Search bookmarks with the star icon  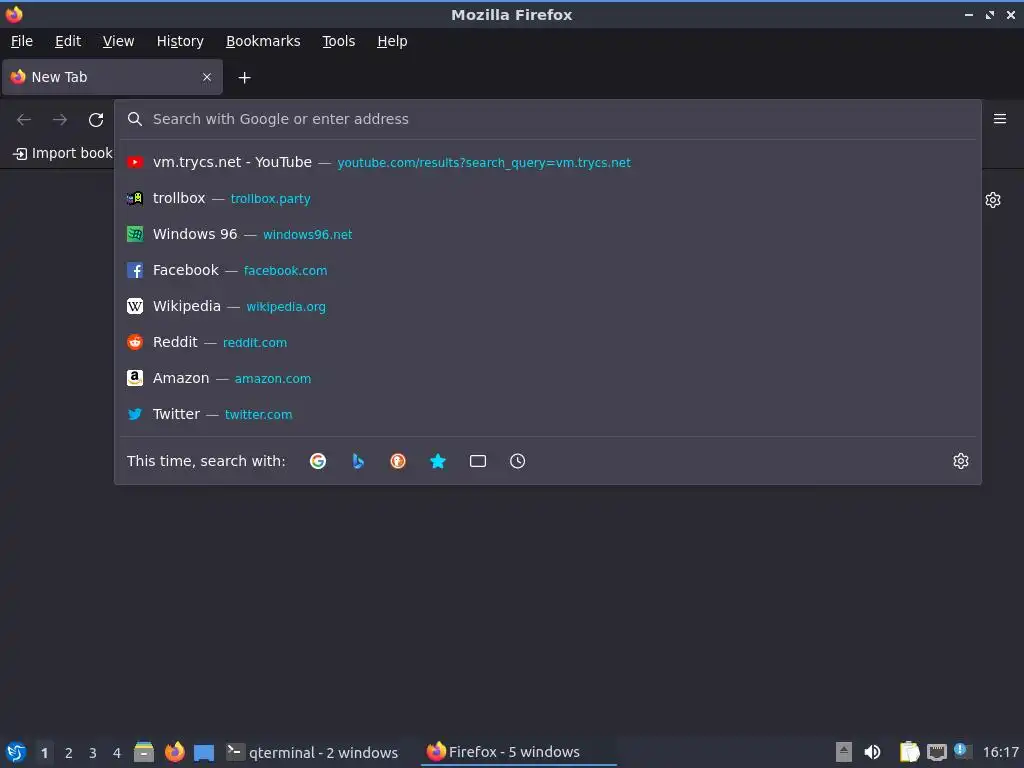pyautogui.click(x=438, y=461)
